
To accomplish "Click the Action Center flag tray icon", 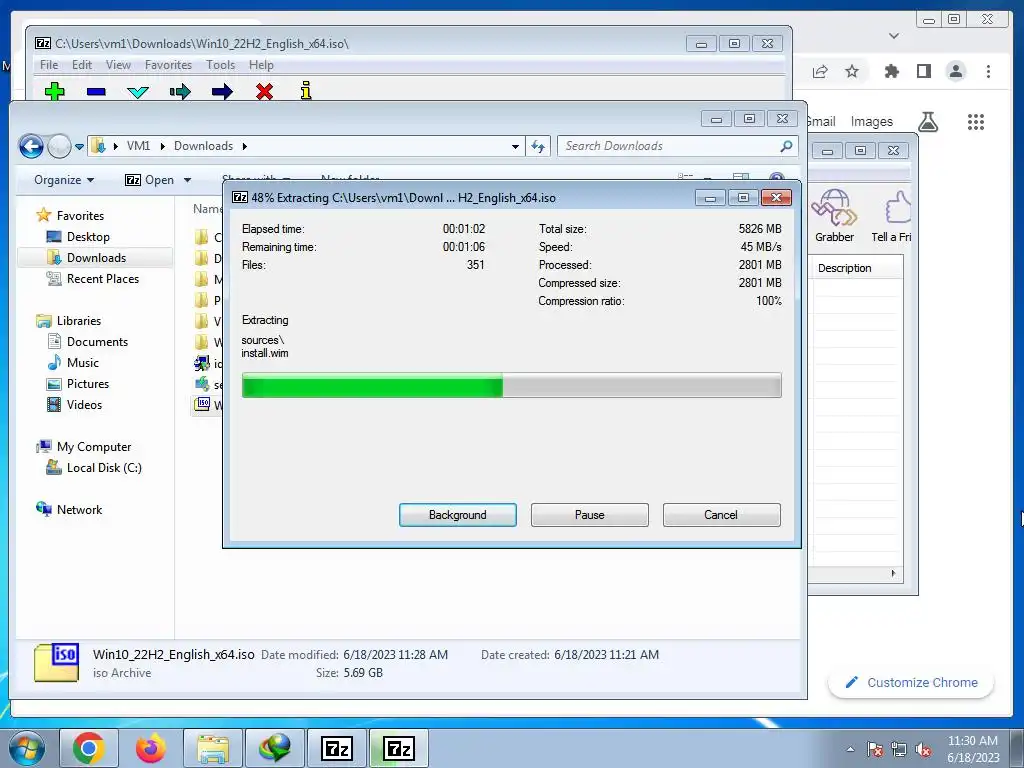I will tap(875, 749).
